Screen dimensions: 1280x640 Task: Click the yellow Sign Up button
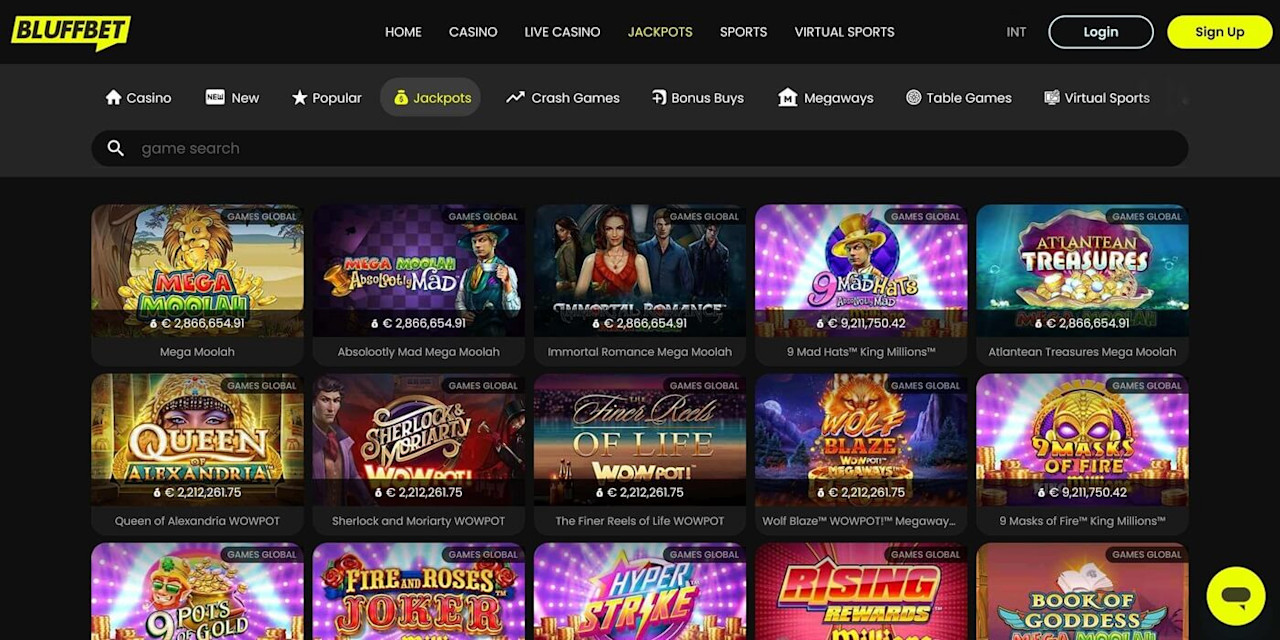click(1219, 32)
